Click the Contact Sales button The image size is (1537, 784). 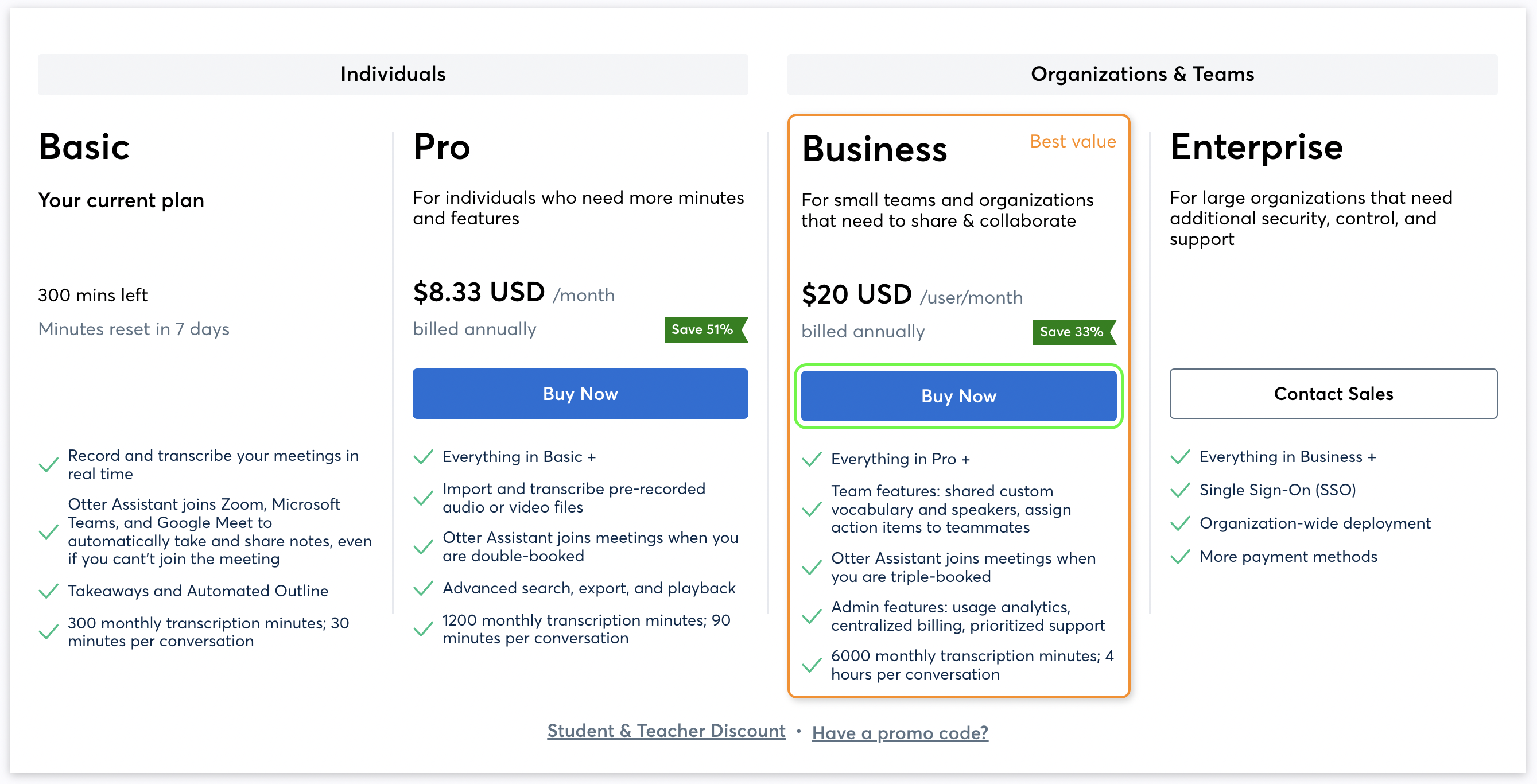(x=1333, y=393)
